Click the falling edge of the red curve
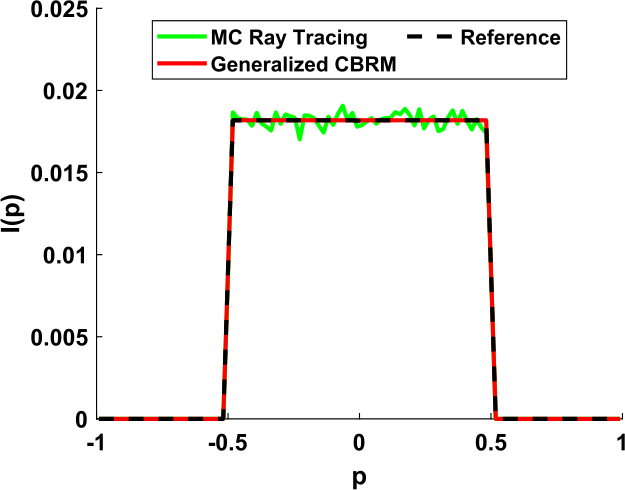The image size is (625, 490). click(491, 269)
